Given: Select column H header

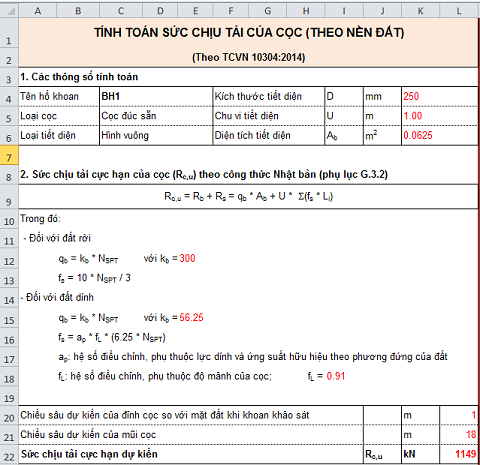Looking at the screenshot, I should click(306, 11).
